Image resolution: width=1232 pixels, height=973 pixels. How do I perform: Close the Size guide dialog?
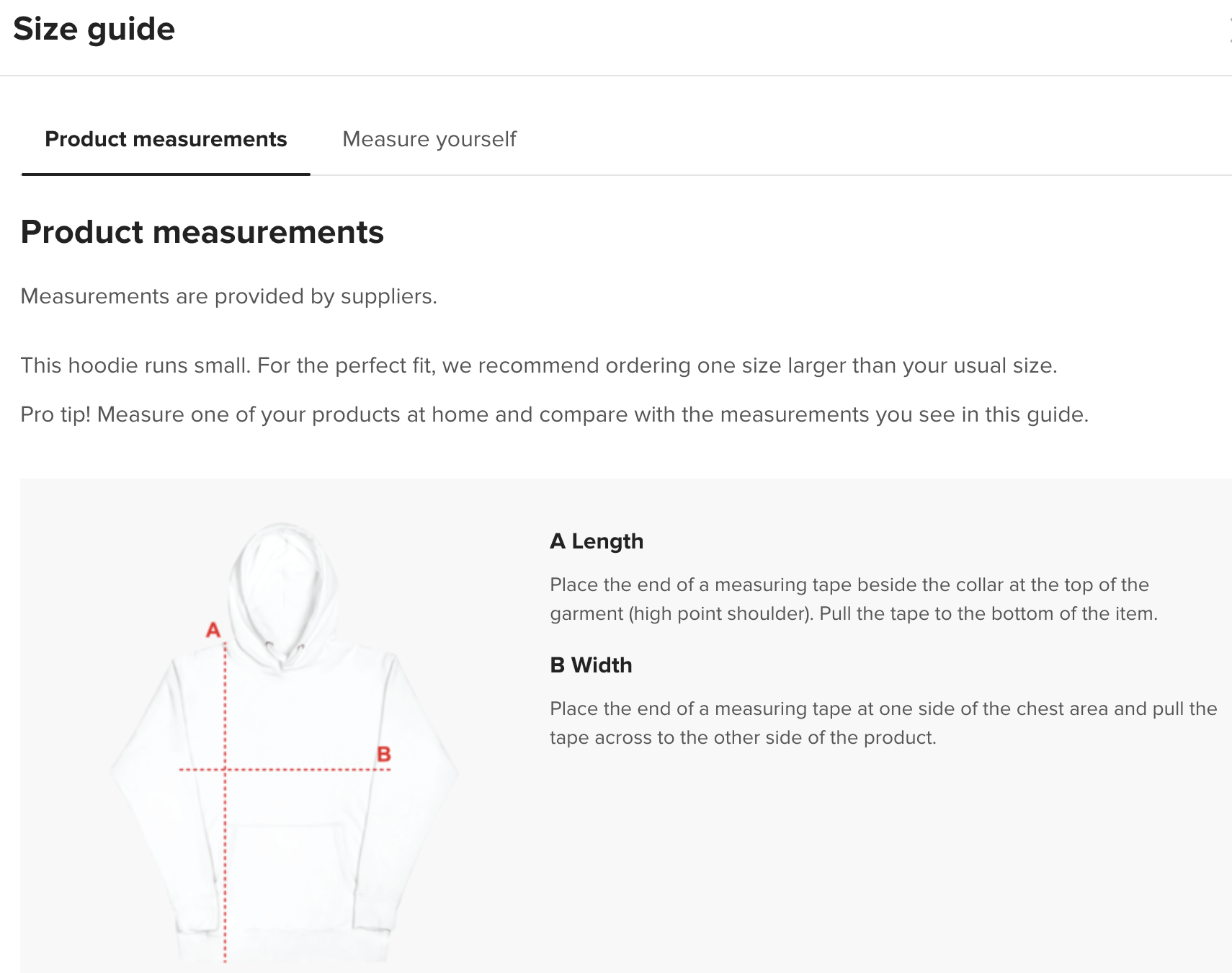(x=1229, y=30)
